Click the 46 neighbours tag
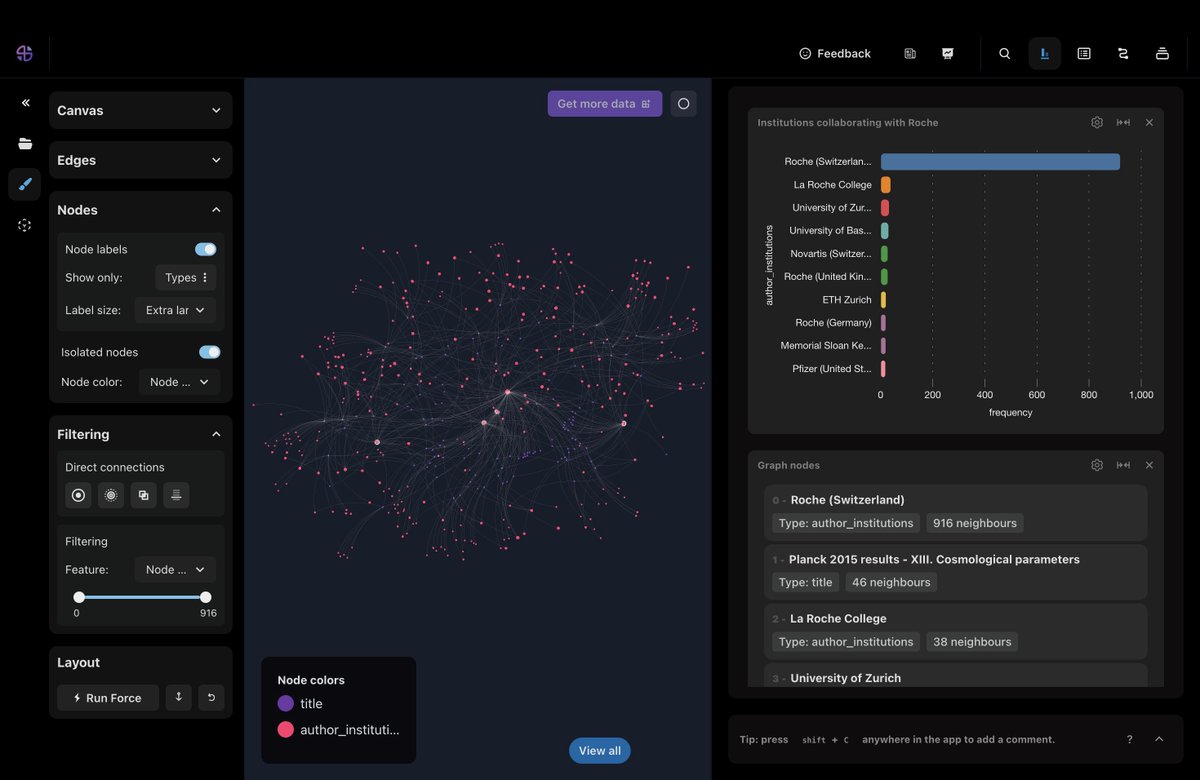Image resolution: width=1200 pixels, height=780 pixels. tap(891, 582)
